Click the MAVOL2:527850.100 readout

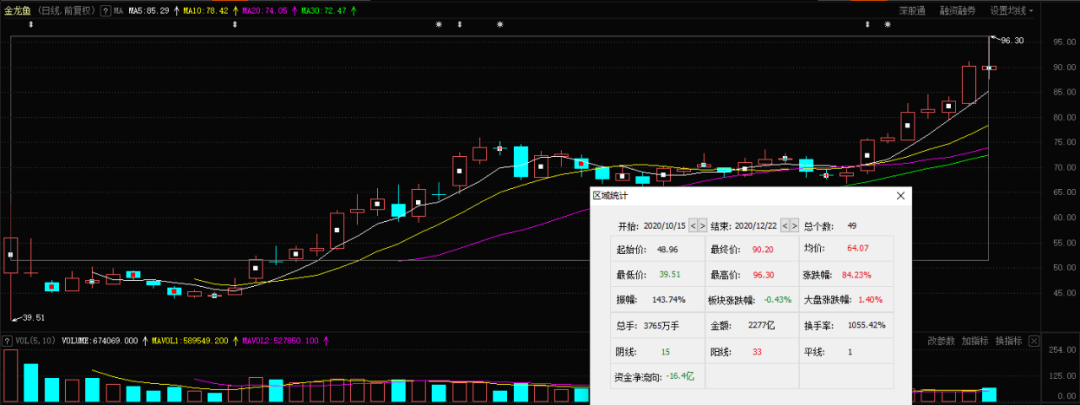[281, 341]
